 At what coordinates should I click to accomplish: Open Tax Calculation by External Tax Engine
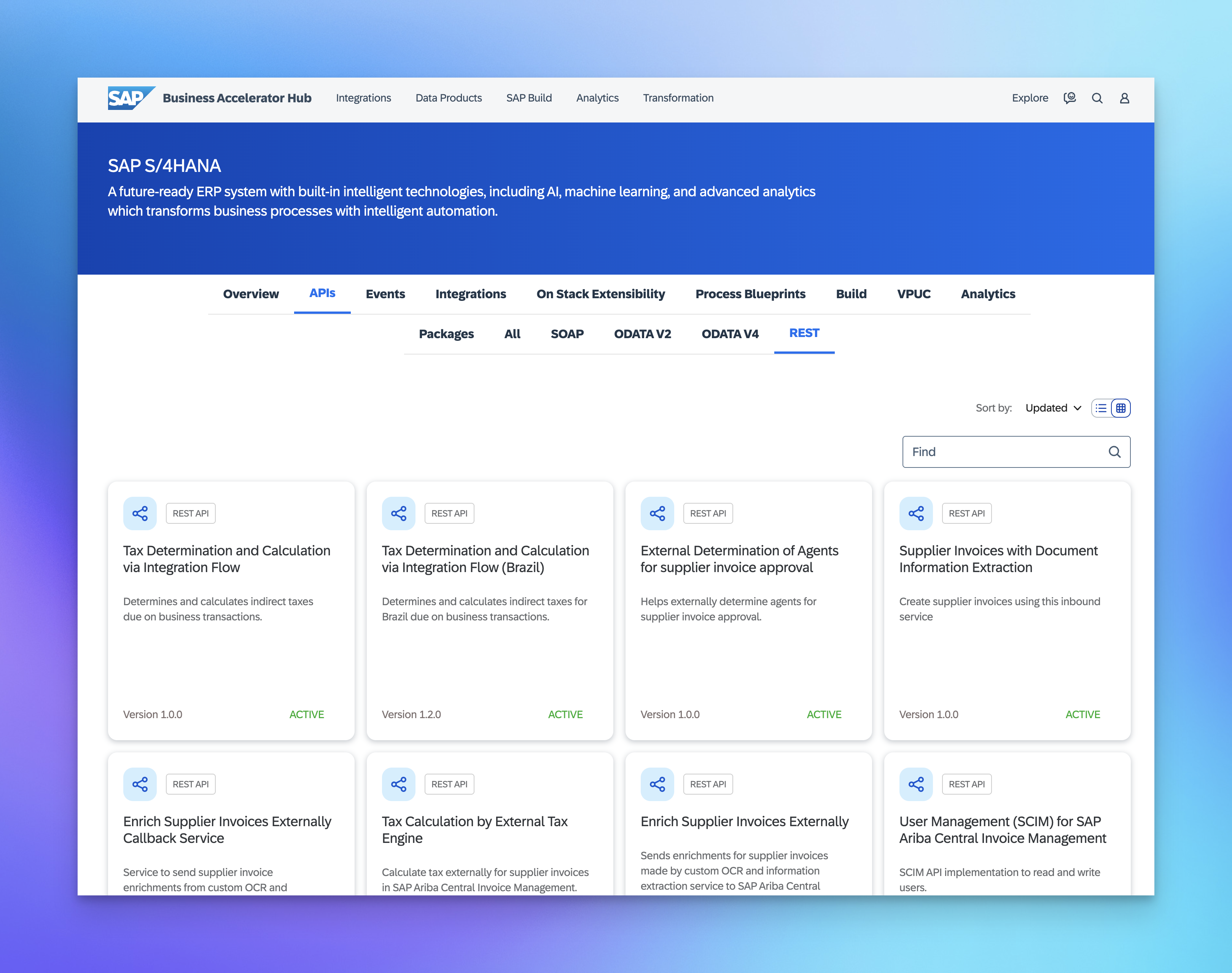click(475, 830)
